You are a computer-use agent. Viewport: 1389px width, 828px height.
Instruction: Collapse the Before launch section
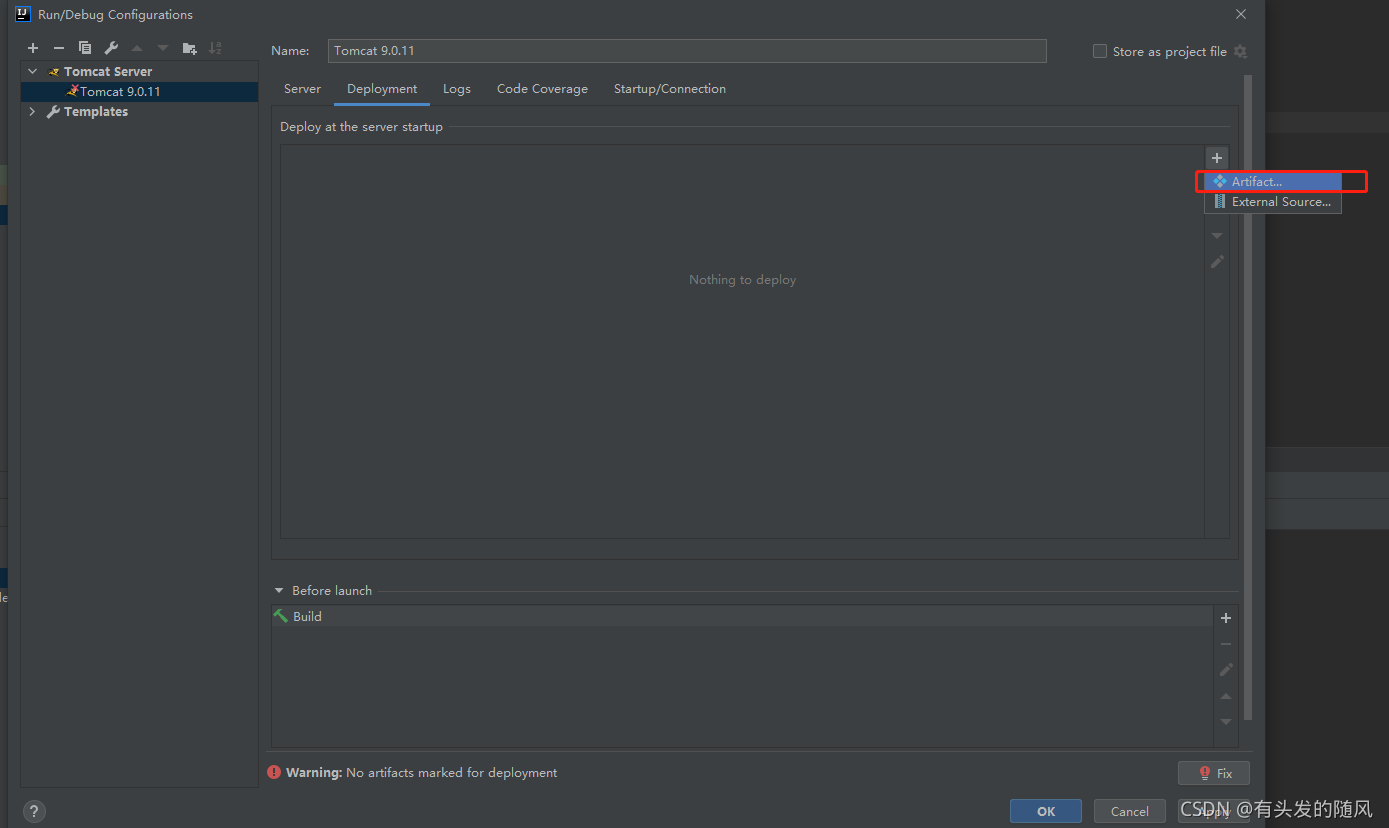coord(279,590)
